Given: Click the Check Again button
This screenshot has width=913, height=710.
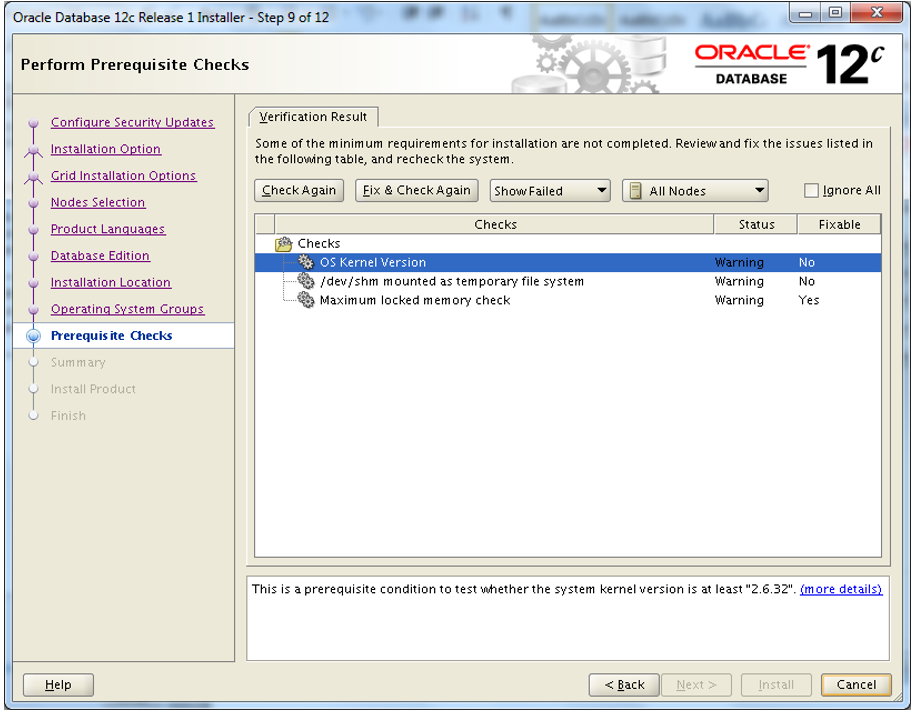Looking at the screenshot, I should 299,190.
